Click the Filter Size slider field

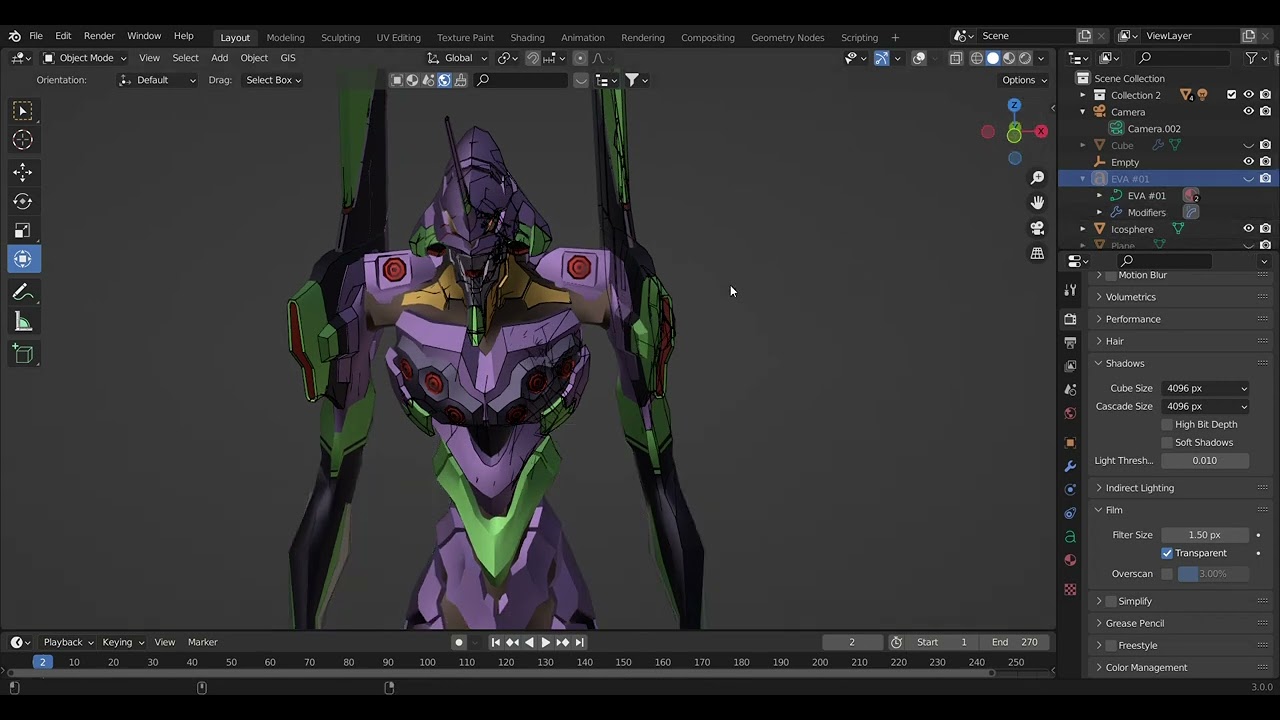[1204, 535]
